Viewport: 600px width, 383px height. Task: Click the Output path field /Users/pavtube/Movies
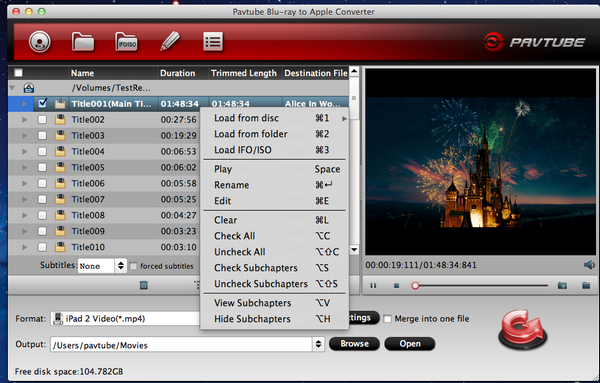tap(181, 344)
